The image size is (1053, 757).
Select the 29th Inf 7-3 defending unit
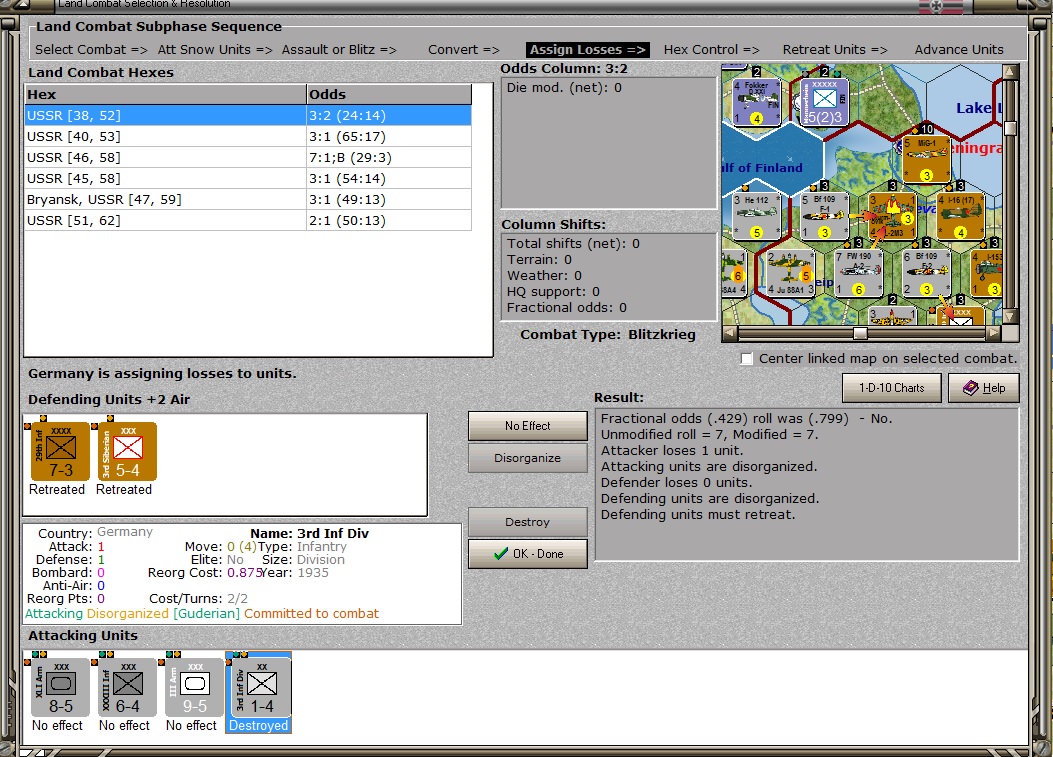pos(60,451)
